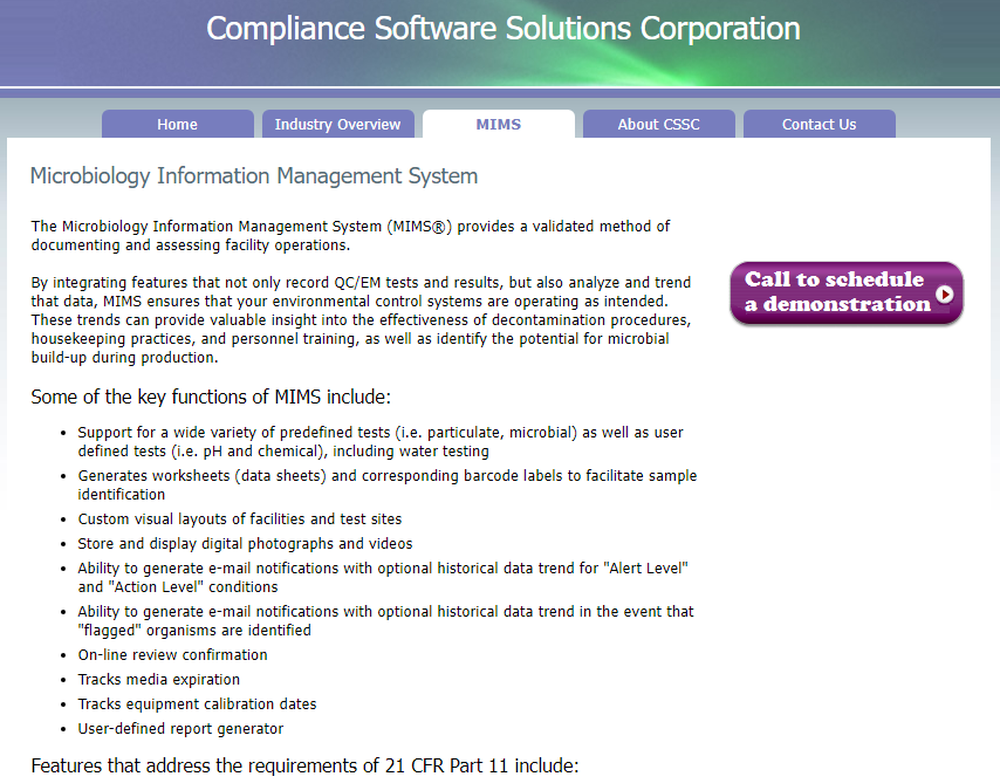Click the play arrow icon on demonstration button
Image resolution: width=1000 pixels, height=779 pixels.
coord(945,293)
